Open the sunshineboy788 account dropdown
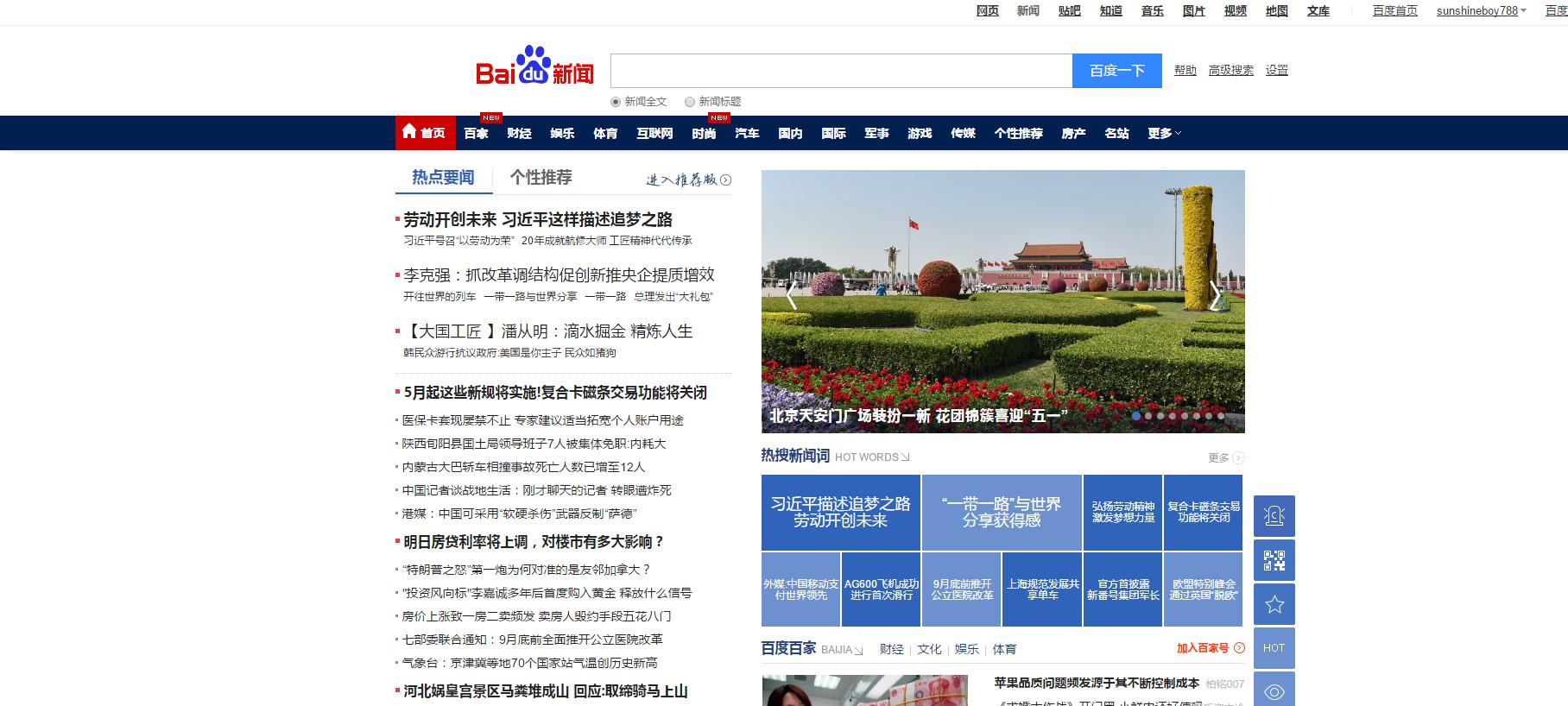Screen dimensions: 1568x706 [x=1482, y=11]
